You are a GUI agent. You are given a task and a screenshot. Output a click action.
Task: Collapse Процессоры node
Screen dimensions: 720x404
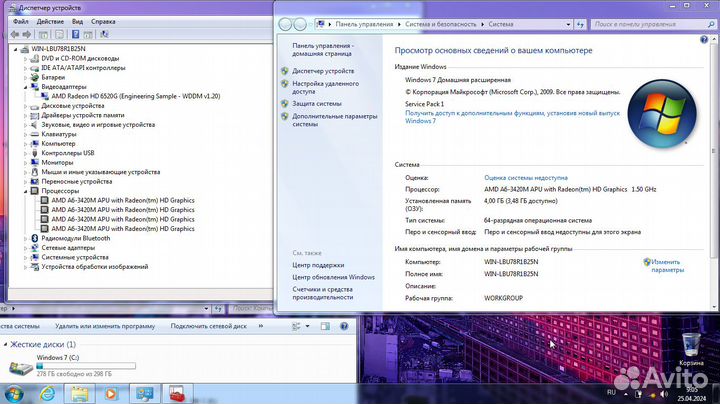(x=25, y=191)
